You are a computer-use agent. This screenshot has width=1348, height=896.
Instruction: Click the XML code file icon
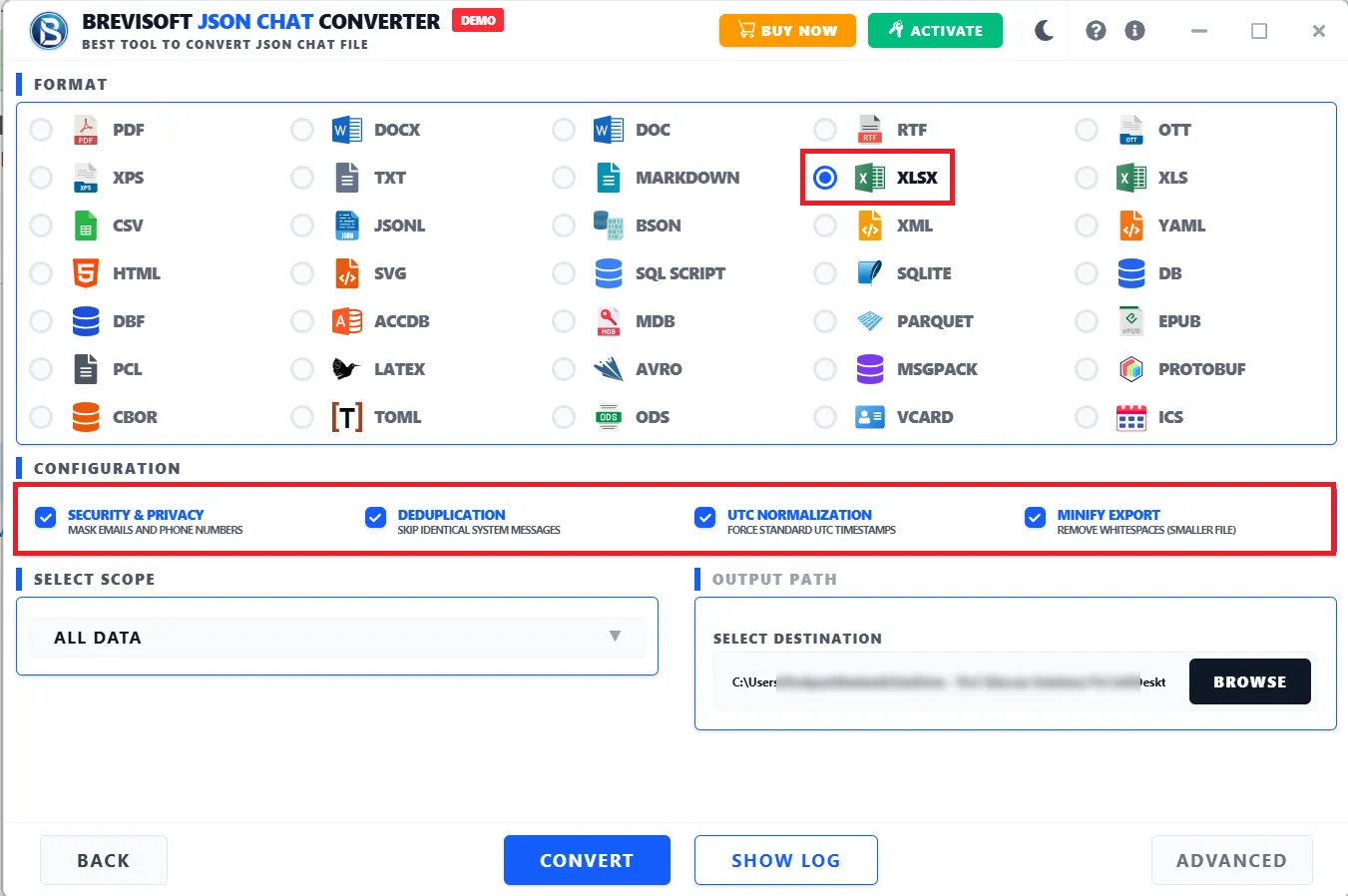[870, 225]
